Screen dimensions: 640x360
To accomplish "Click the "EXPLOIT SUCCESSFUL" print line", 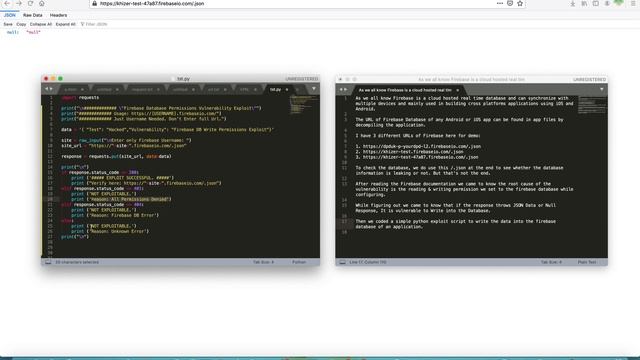I will coord(122,178).
